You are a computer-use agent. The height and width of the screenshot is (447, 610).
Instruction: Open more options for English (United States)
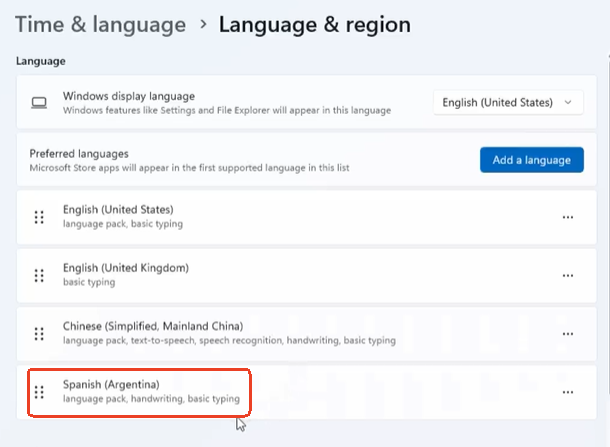pos(568,217)
